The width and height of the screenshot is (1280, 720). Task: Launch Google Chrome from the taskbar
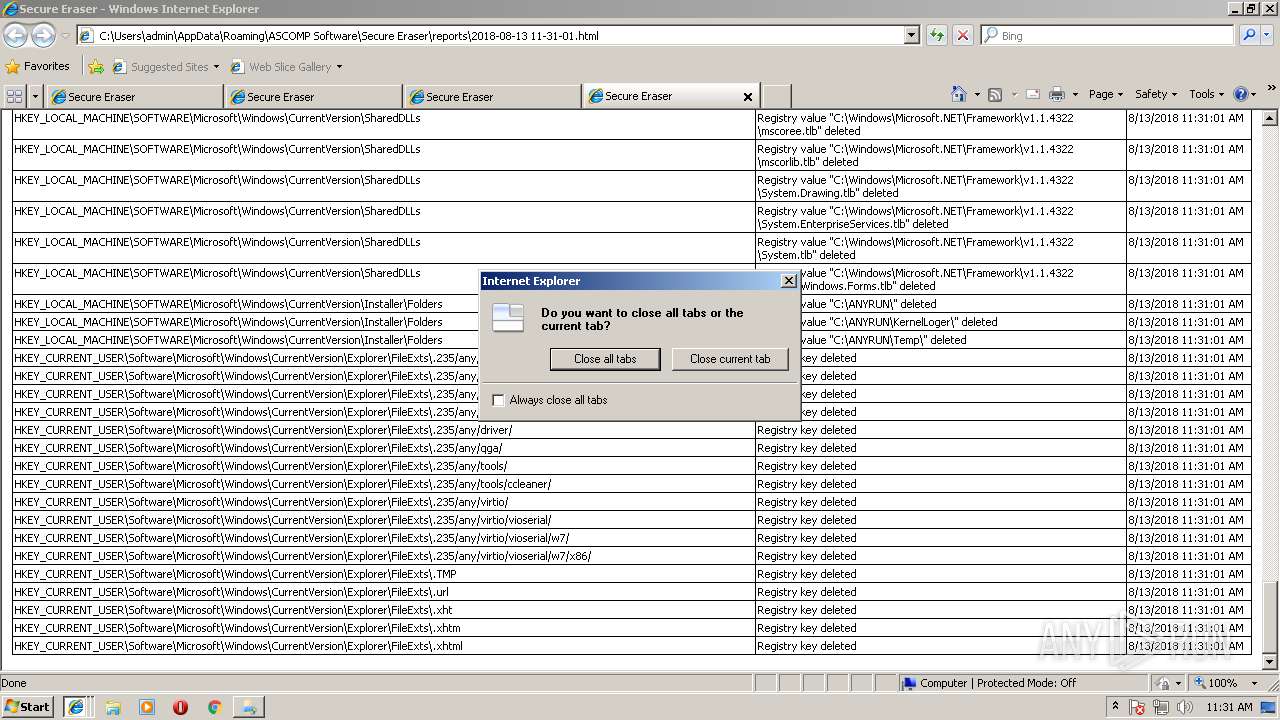pos(214,707)
